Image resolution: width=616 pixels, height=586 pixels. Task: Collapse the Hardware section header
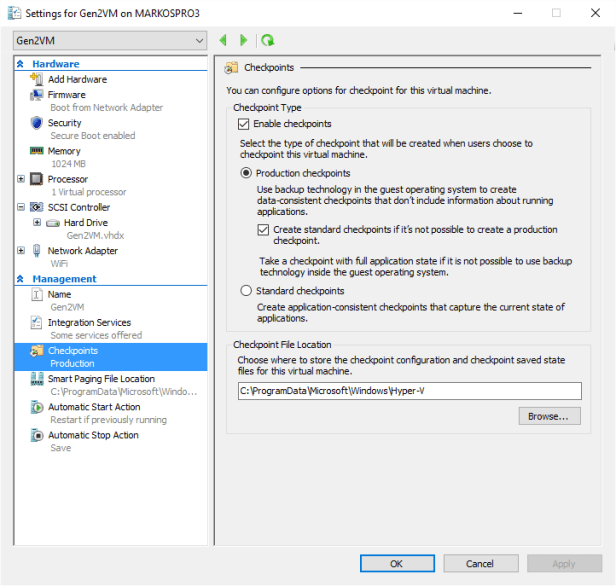[21, 64]
